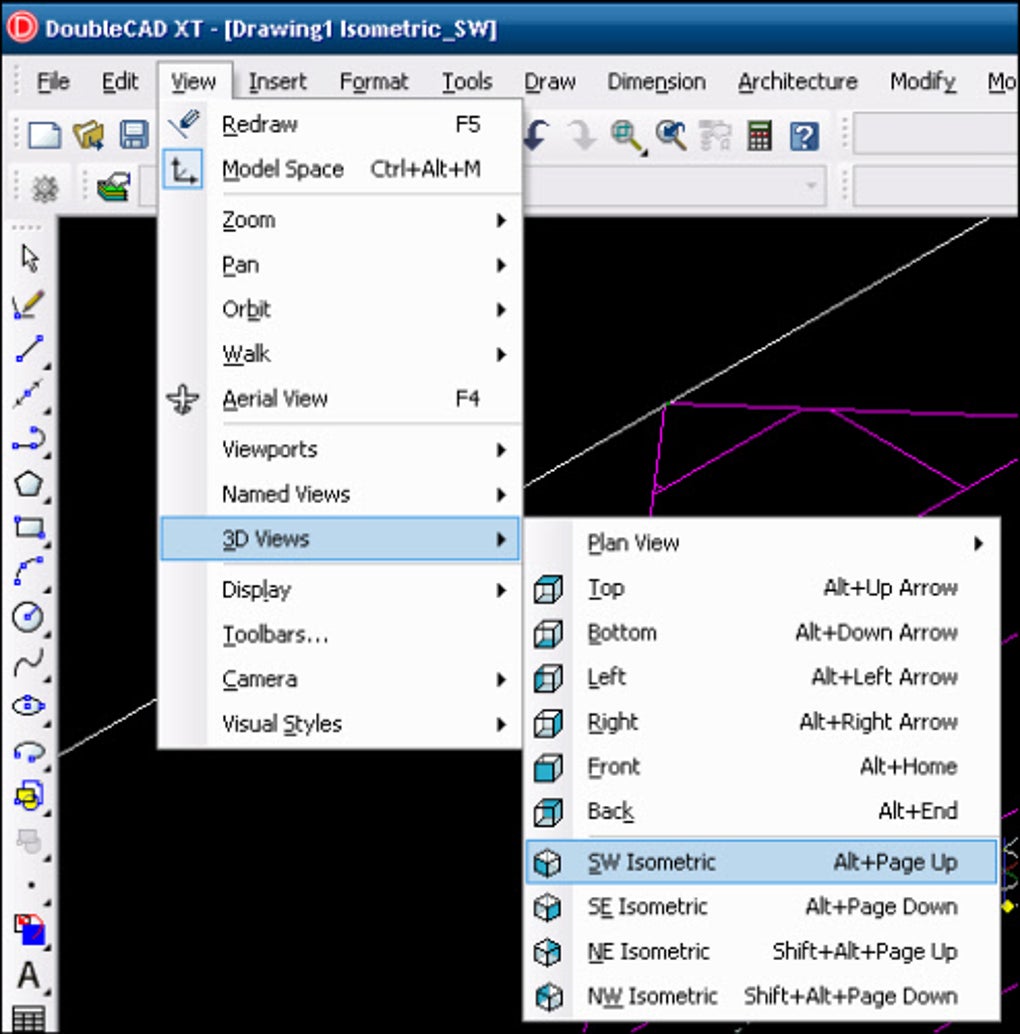Select the Rectangle drawing tool
The height and width of the screenshot is (1034, 1020).
[x=30, y=528]
